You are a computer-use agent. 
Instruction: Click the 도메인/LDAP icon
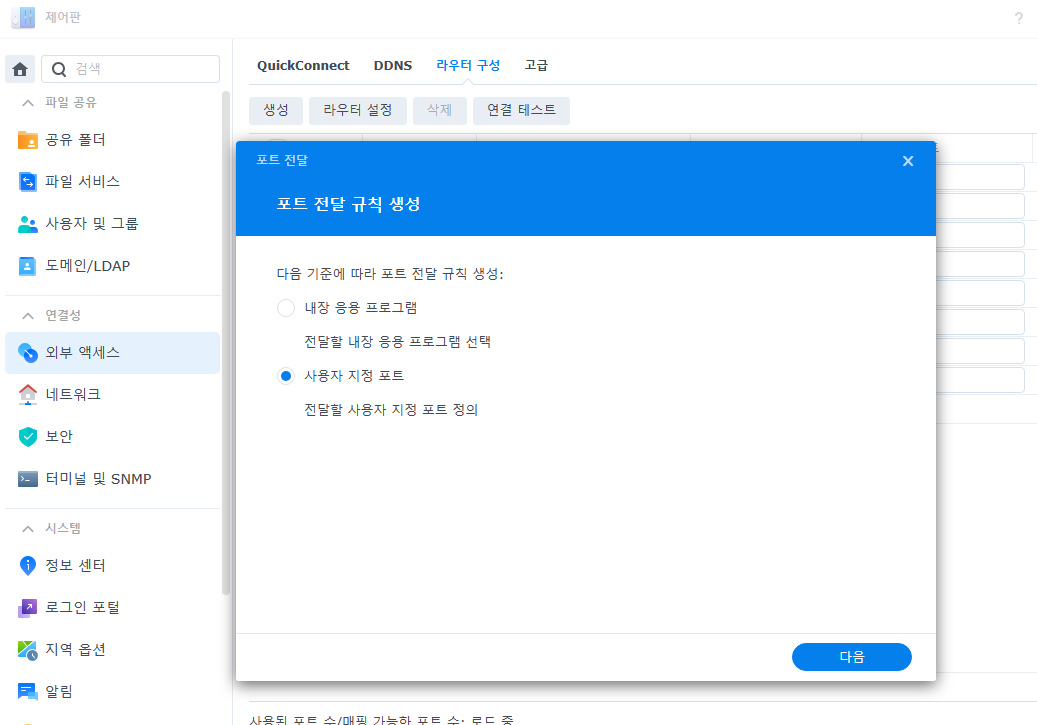[28, 266]
